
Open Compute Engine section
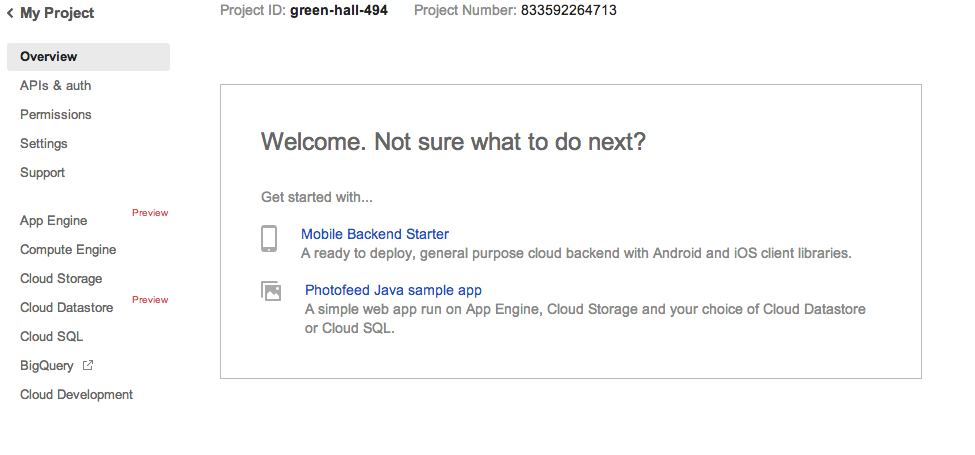tap(68, 250)
